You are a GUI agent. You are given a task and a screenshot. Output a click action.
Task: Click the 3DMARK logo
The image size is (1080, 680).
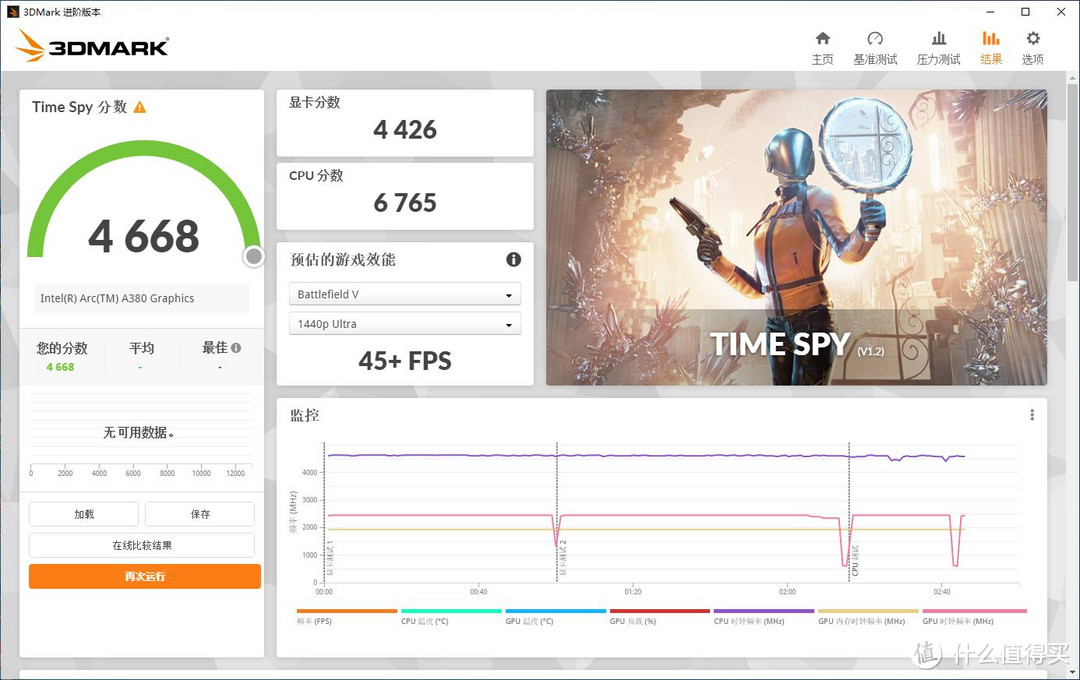coord(92,45)
